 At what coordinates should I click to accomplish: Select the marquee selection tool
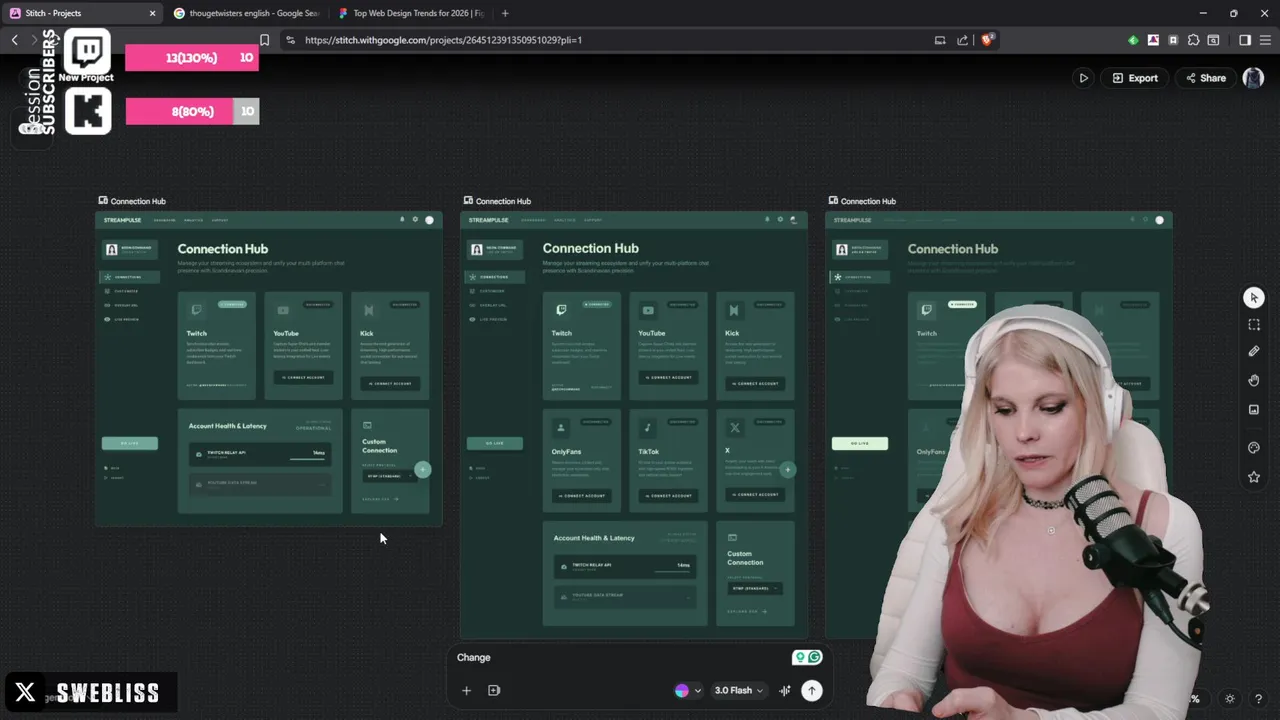tap(1254, 325)
